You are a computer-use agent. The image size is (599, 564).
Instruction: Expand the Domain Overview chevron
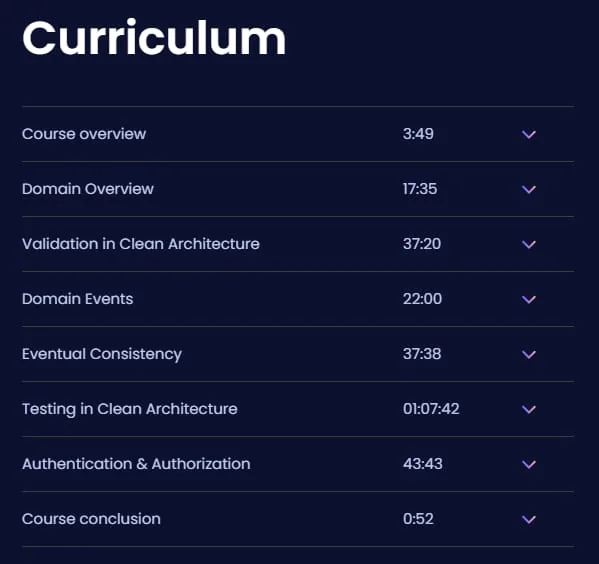(x=529, y=190)
